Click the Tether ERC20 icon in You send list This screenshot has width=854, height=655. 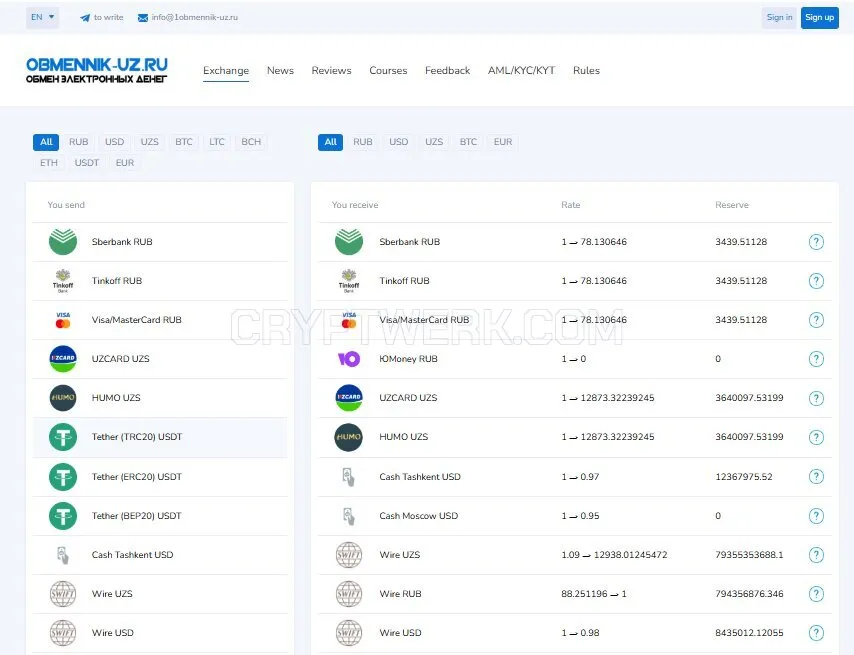tap(63, 477)
